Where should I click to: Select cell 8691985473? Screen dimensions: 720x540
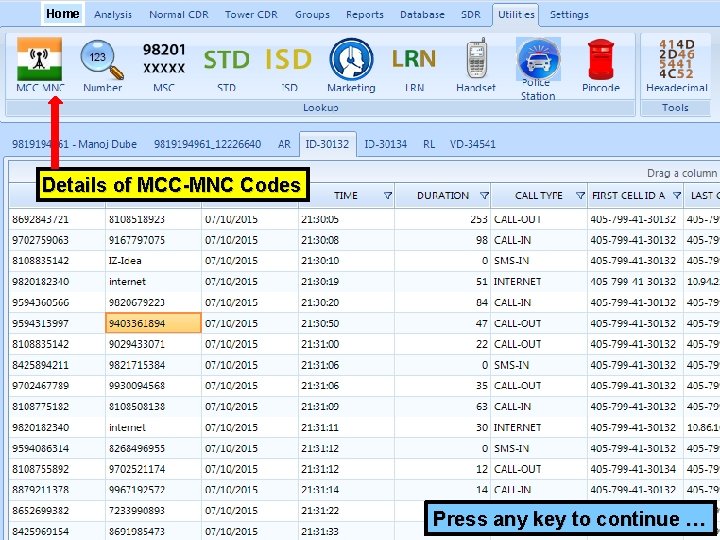[x=153, y=531]
